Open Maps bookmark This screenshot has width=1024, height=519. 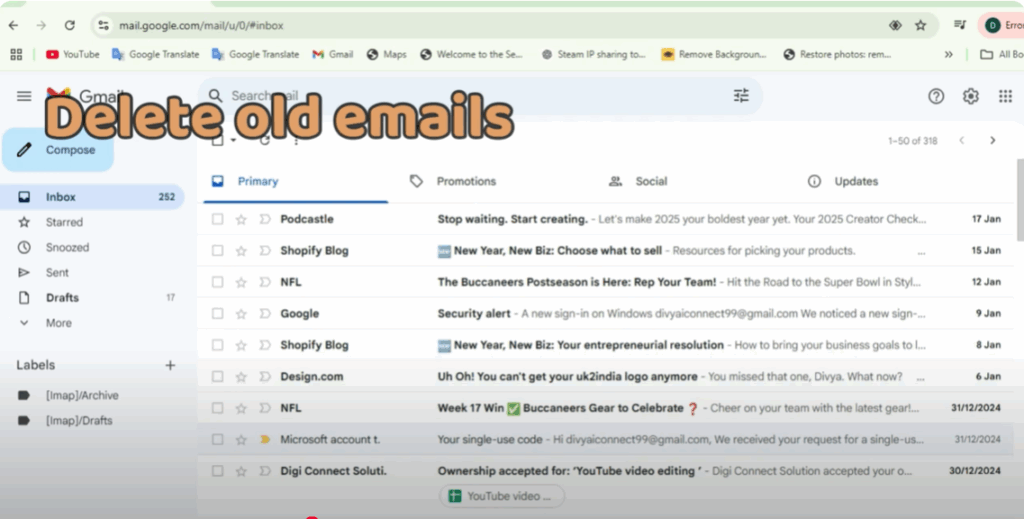coord(387,54)
